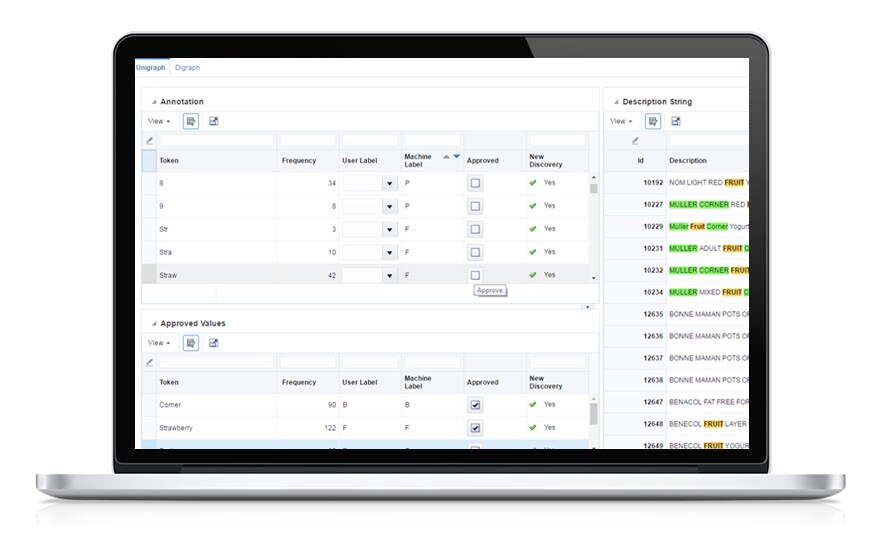Image resolution: width=880 pixels, height=533 pixels.
Task: Check Approved box for token Straw
Action: tap(475, 275)
